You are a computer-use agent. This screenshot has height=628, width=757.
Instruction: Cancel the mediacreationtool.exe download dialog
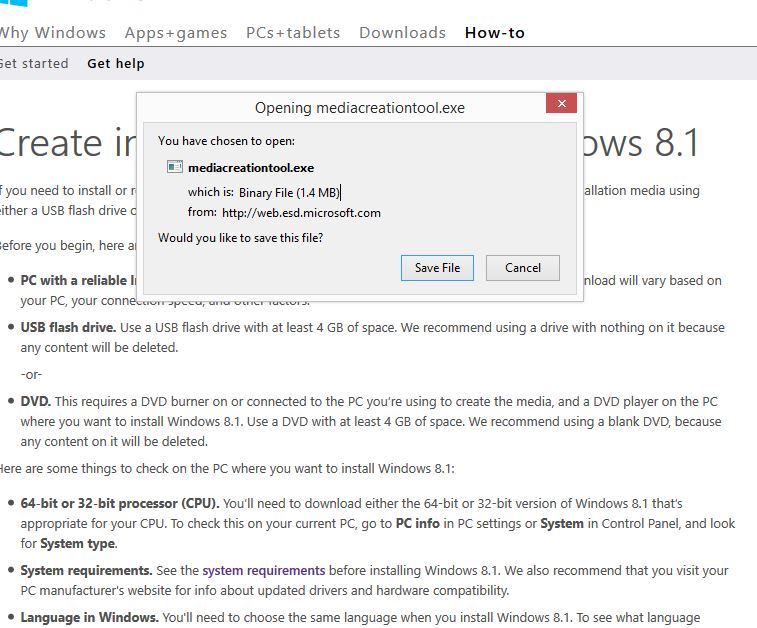(x=522, y=268)
